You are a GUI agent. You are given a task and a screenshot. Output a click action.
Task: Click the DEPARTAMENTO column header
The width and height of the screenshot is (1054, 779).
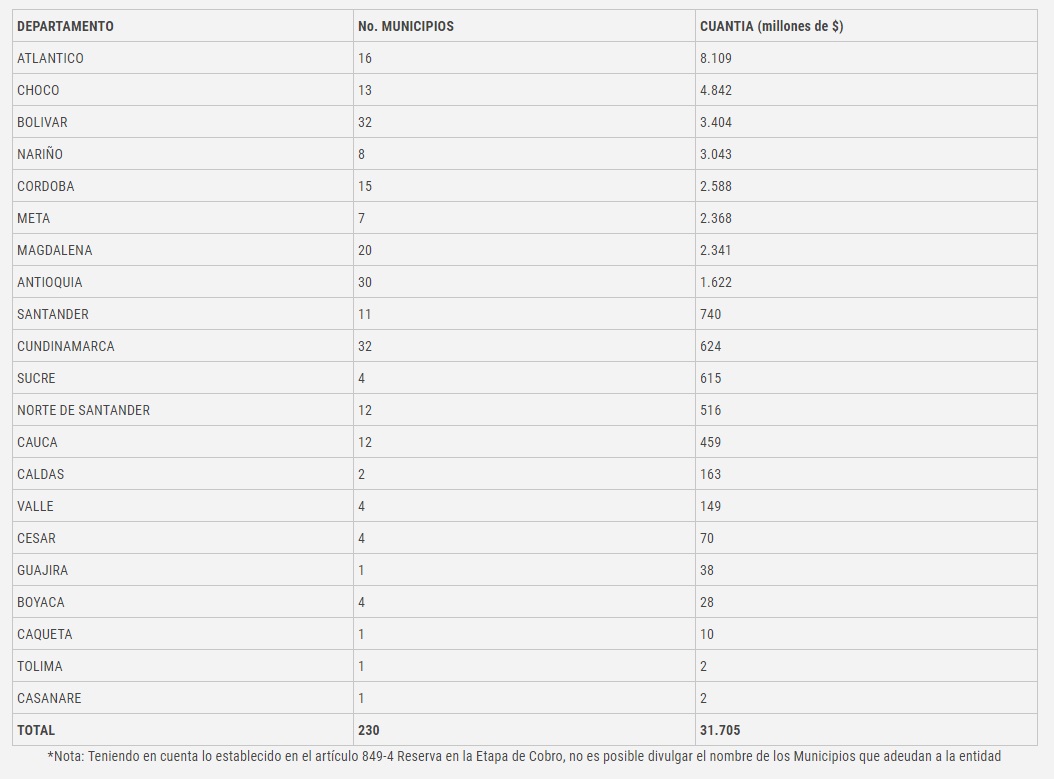click(65, 26)
